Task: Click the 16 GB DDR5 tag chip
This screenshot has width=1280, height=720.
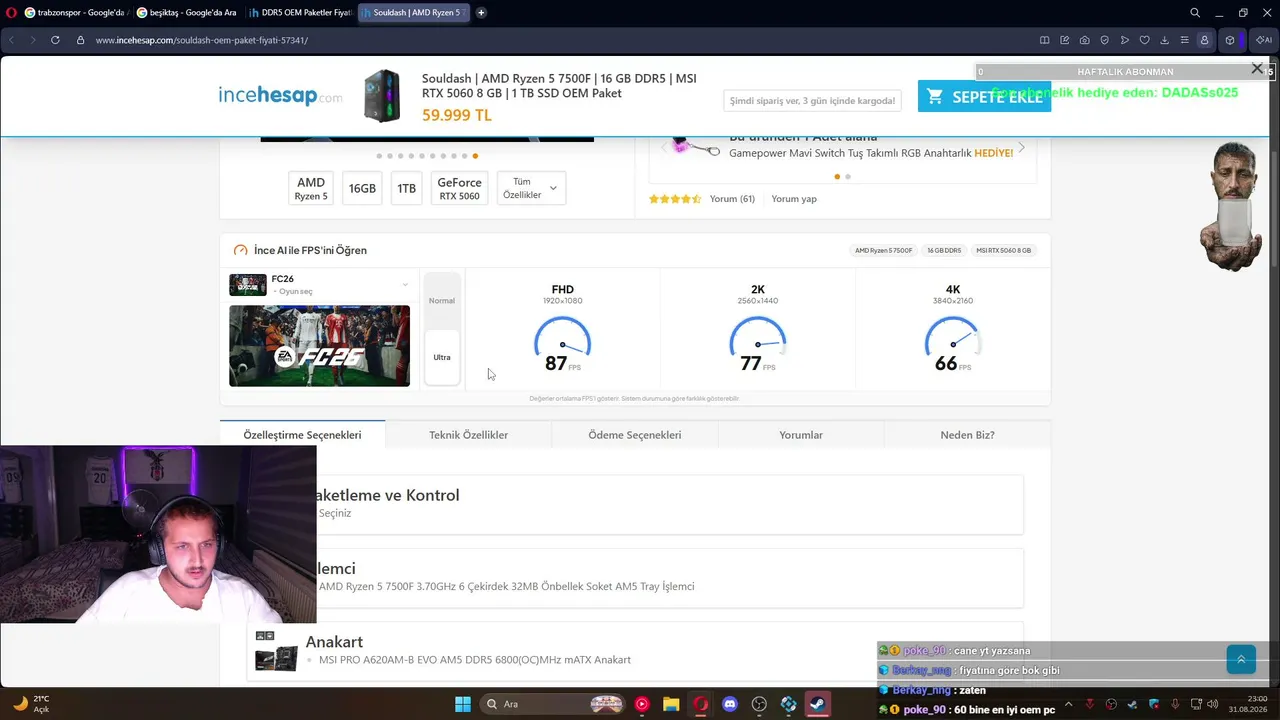Action: click(x=944, y=250)
